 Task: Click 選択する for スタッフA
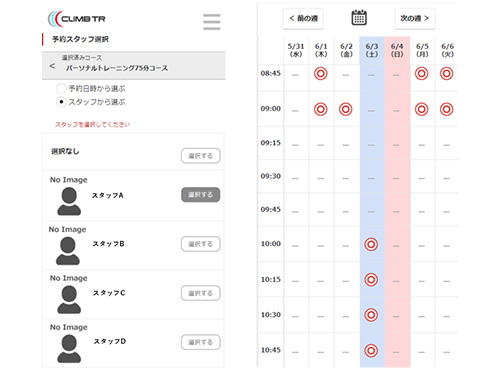click(x=201, y=195)
